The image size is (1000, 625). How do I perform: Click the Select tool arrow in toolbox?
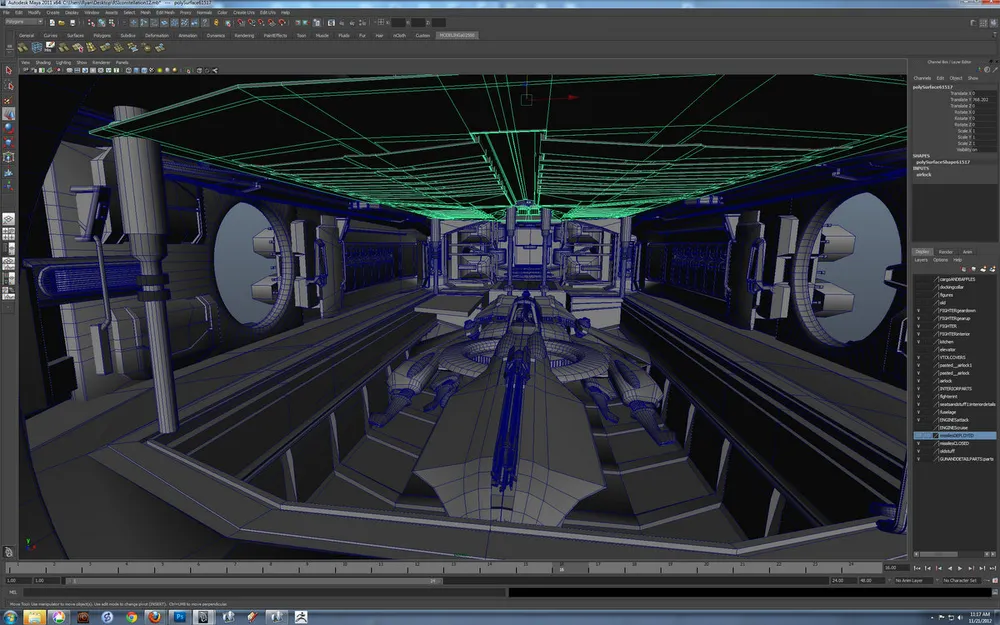8,71
